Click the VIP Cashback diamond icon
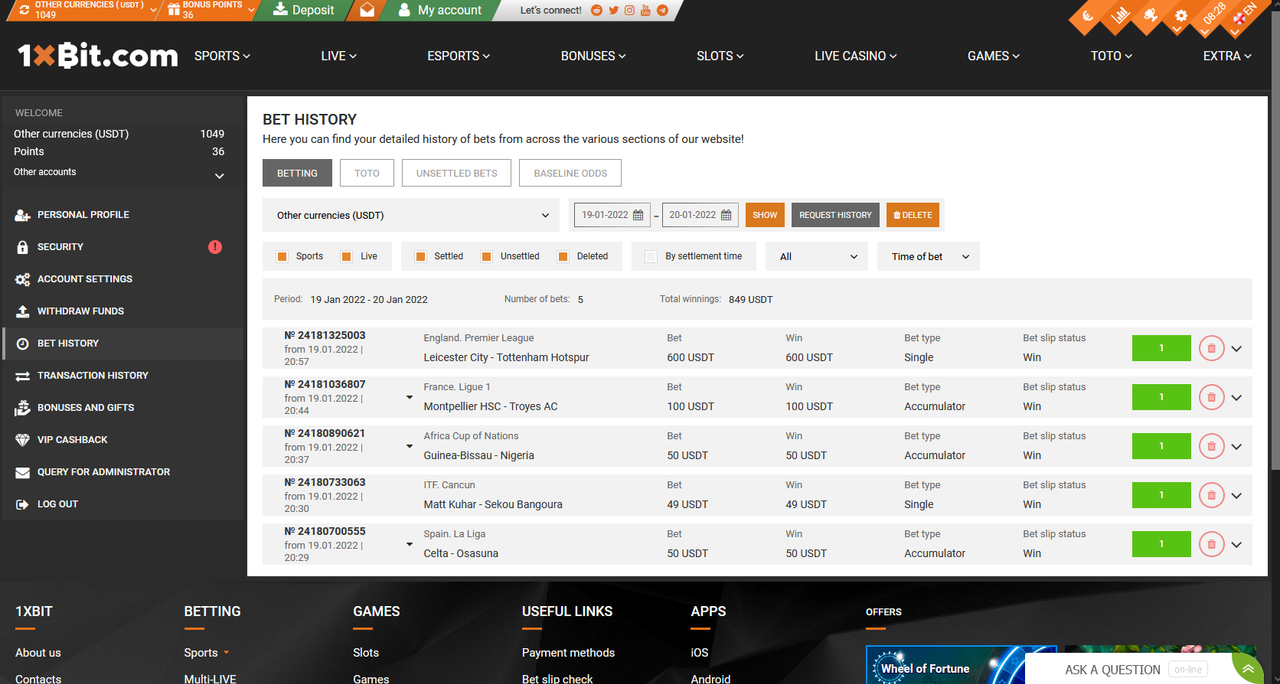 22,440
